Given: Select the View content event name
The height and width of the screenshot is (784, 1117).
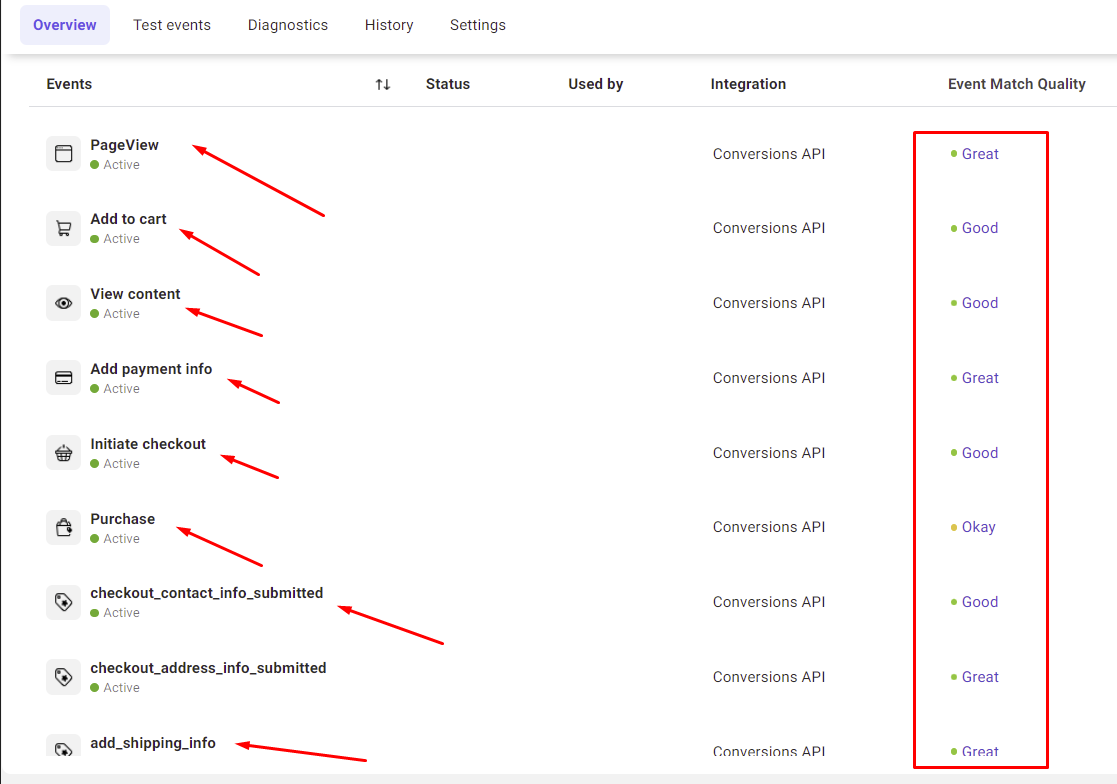Looking at the screenshot, I should coord(135,293).
